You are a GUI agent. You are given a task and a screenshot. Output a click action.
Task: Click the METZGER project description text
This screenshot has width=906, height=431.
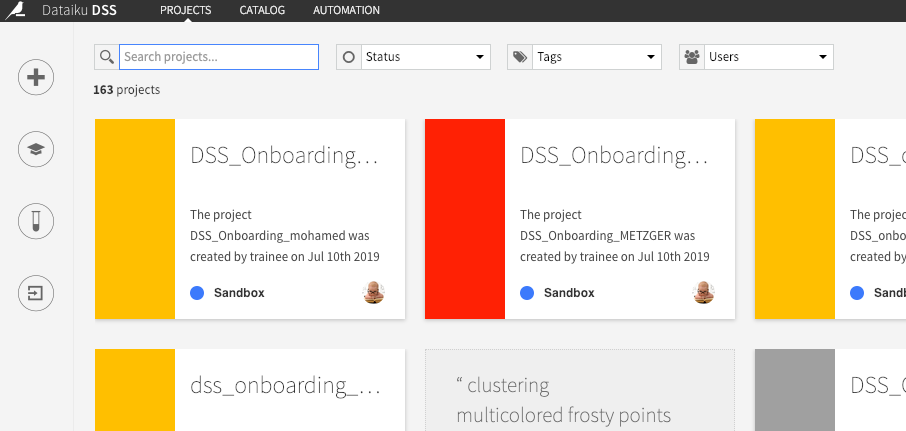pos(615,236)
